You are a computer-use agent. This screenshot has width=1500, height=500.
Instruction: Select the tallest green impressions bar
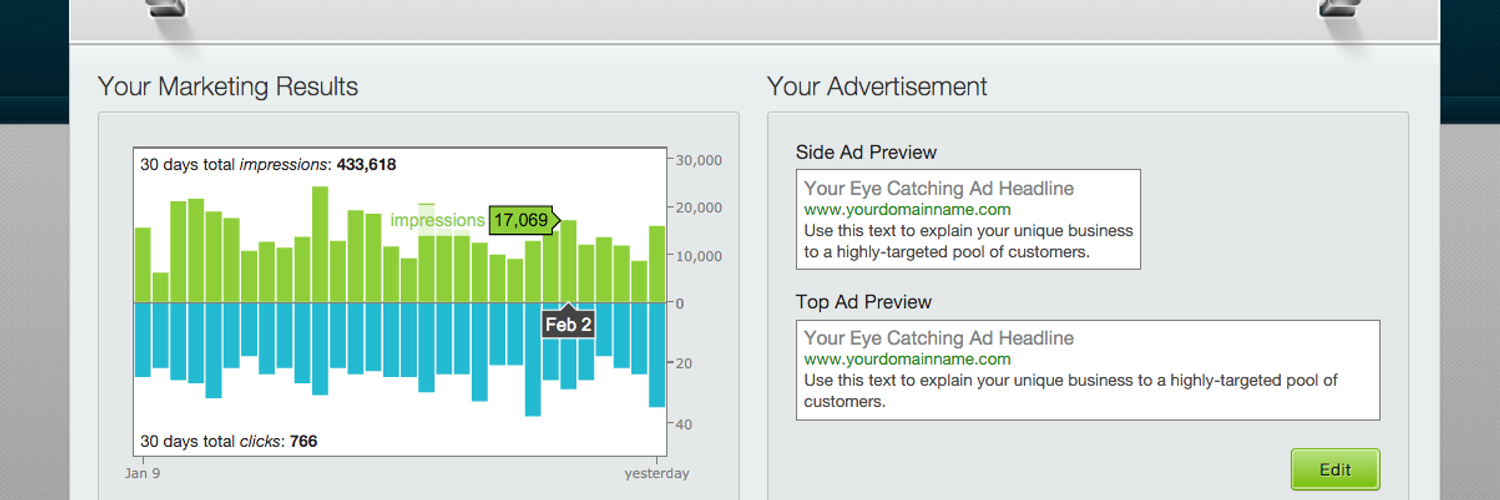coord(320,245)
